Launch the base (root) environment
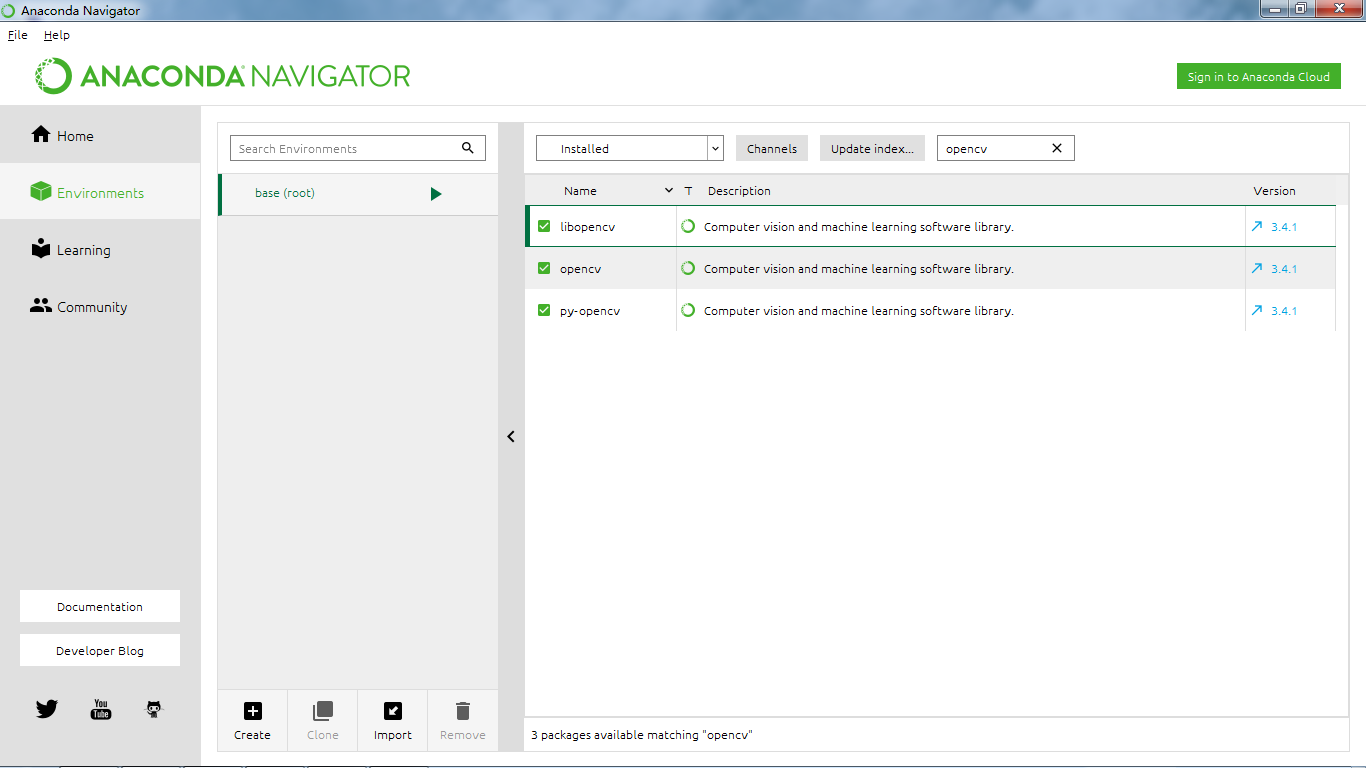The height and width of the screenshot is (768, 1366). tap(436, 193)
